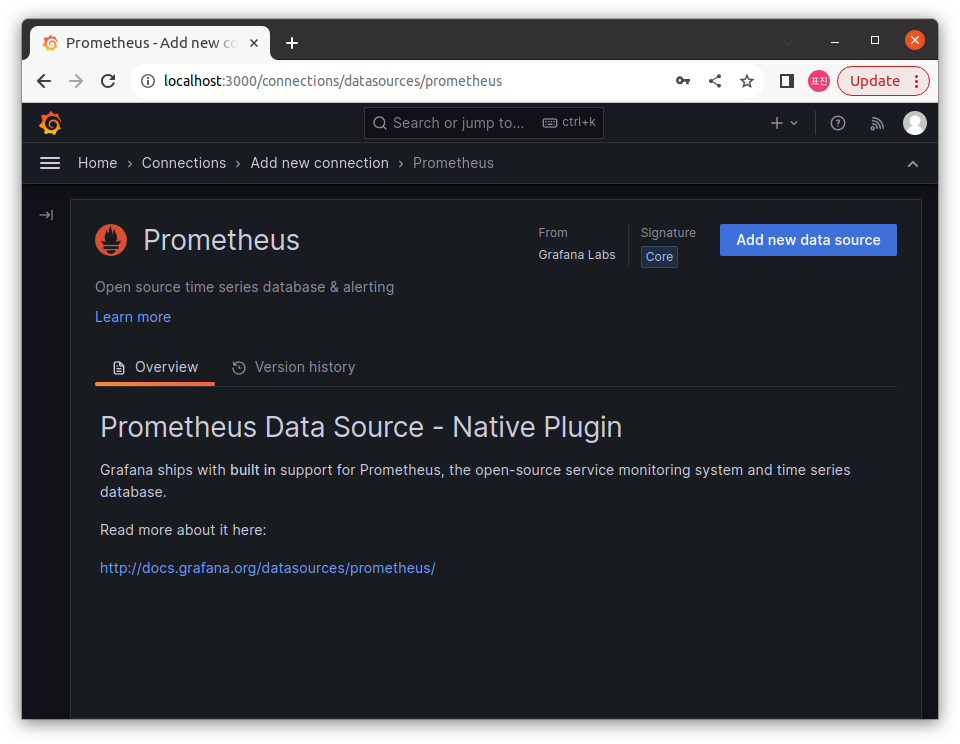Click the browser share icon

[x=715, y=81]
